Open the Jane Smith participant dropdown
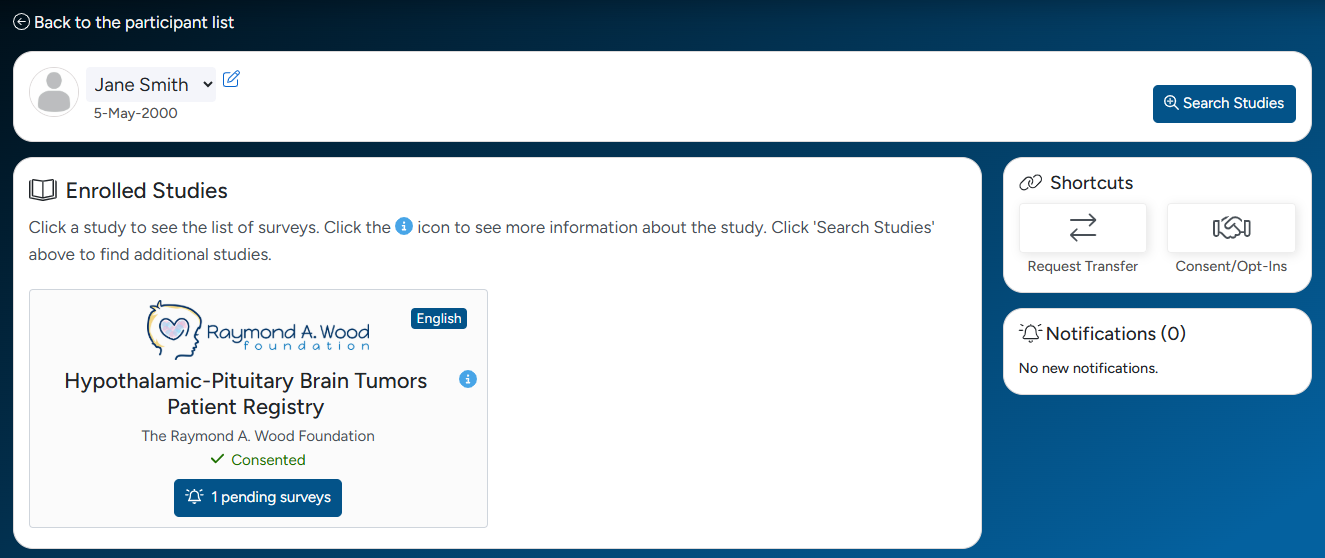This screenshot has width=1325, height=558. point(151,85)
